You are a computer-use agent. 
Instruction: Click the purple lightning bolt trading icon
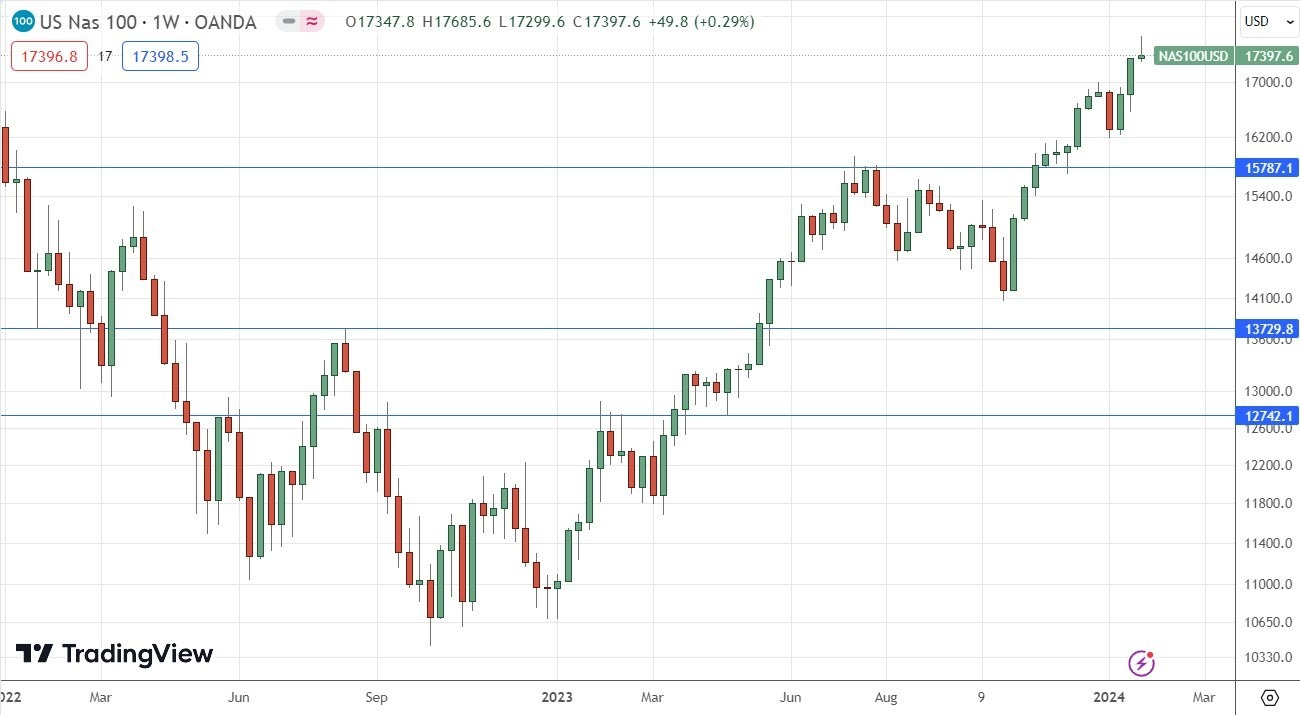pos(1141,663)
